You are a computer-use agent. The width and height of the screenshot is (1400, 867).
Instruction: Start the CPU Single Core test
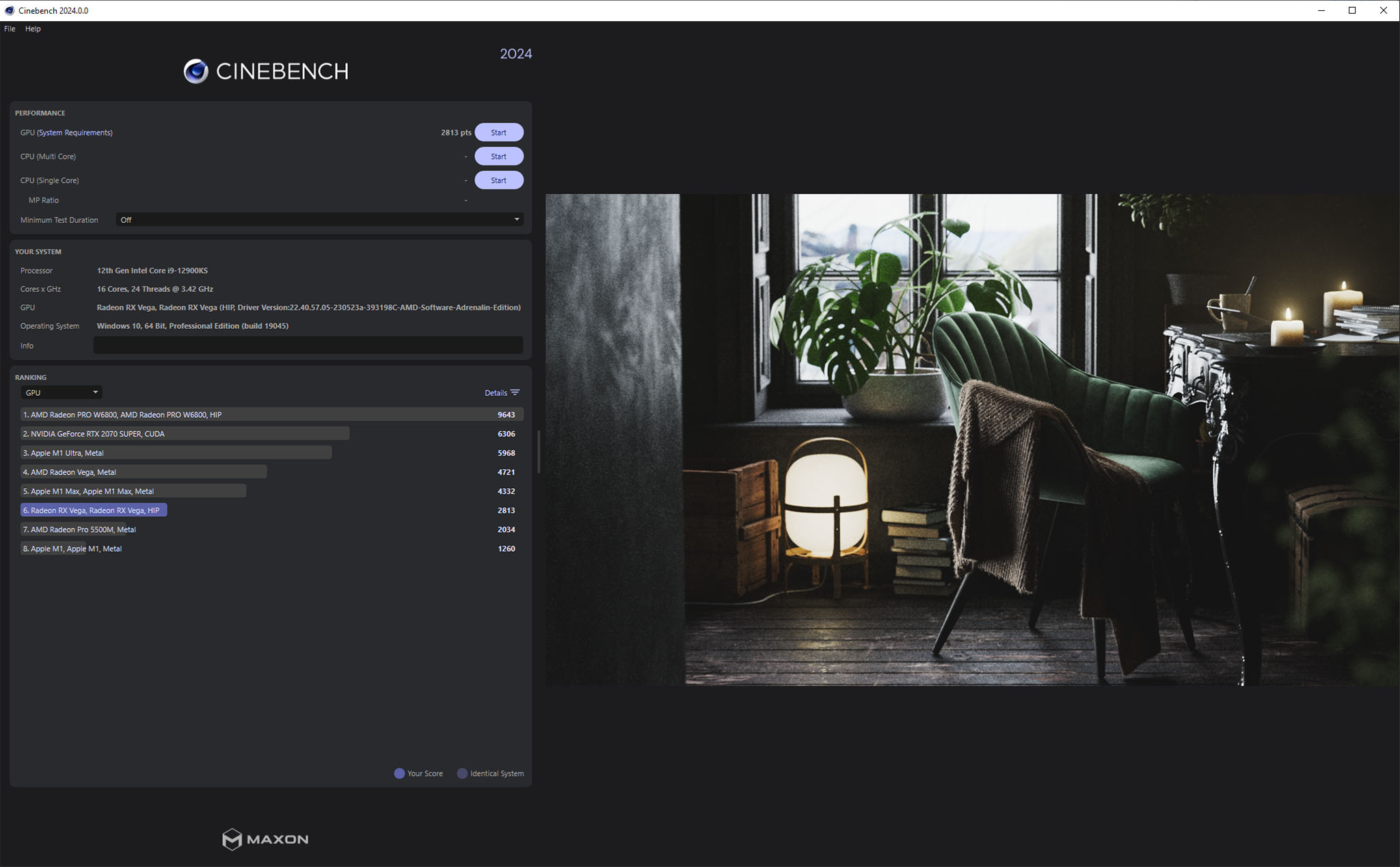pos(499,181)
